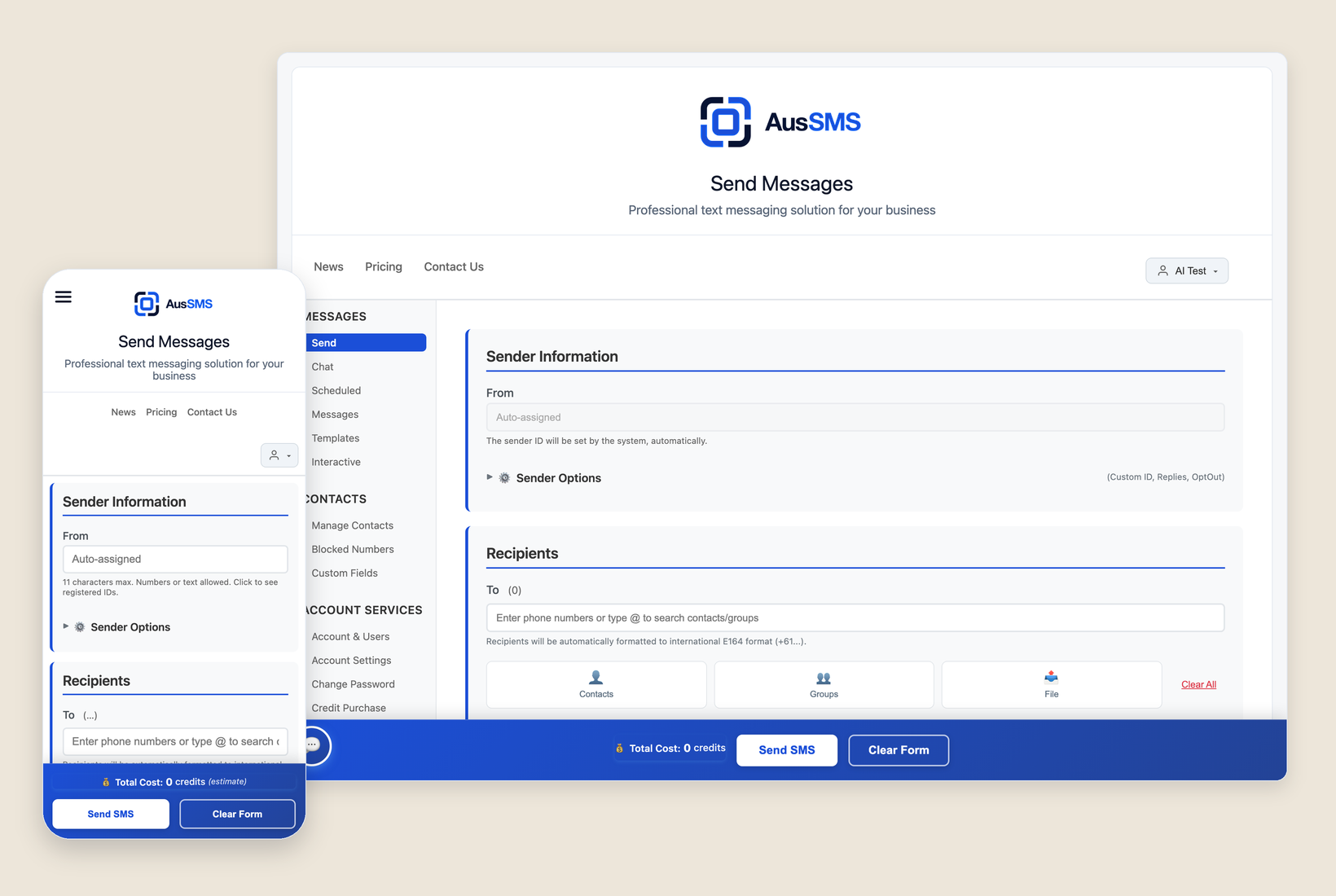The height and width of the screenshot is (896, 1336).
Task: Open News link in mobile view
Action: pos(123,412)
